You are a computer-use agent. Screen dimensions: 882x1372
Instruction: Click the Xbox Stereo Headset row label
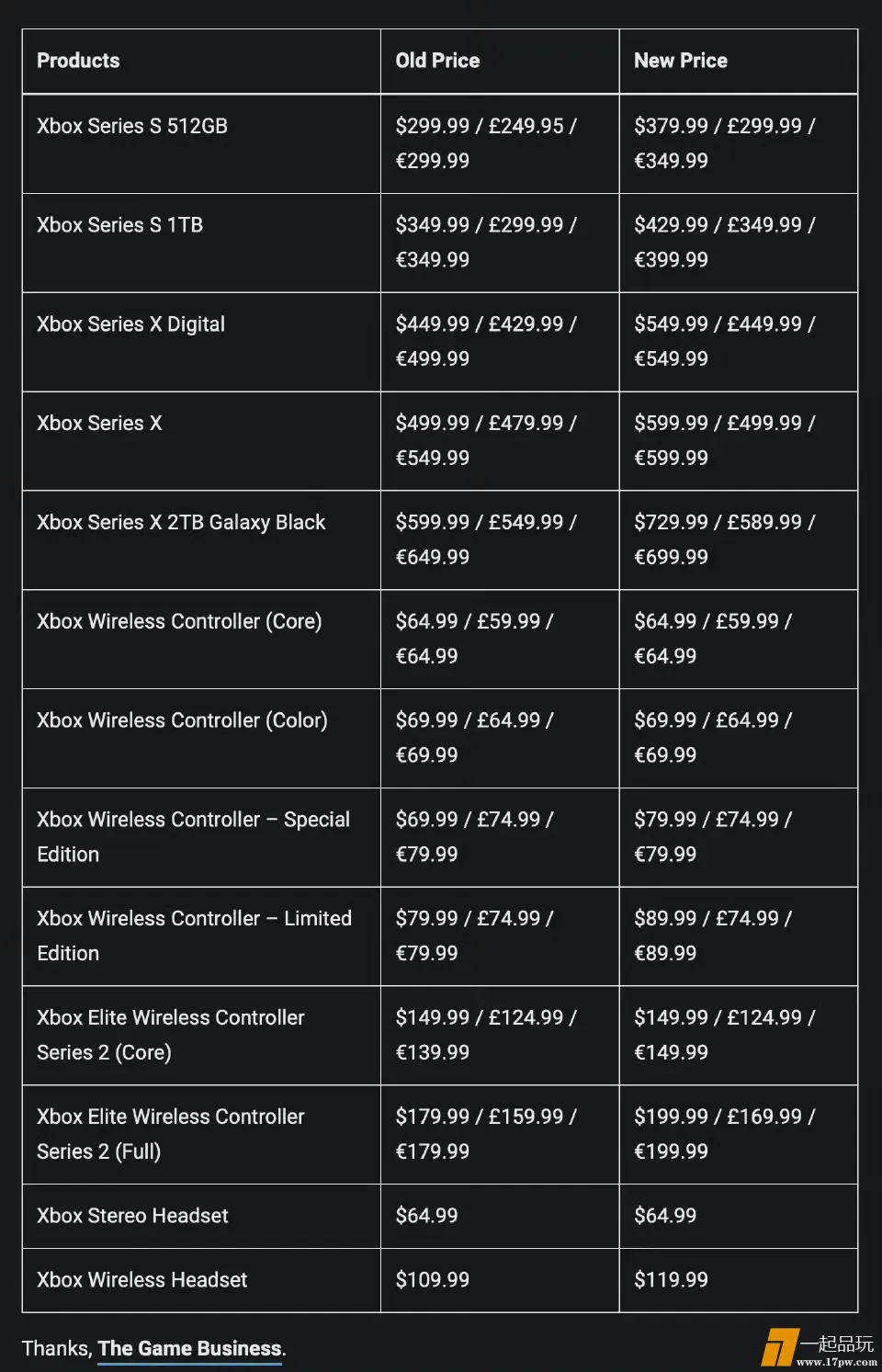point(132,1216)
